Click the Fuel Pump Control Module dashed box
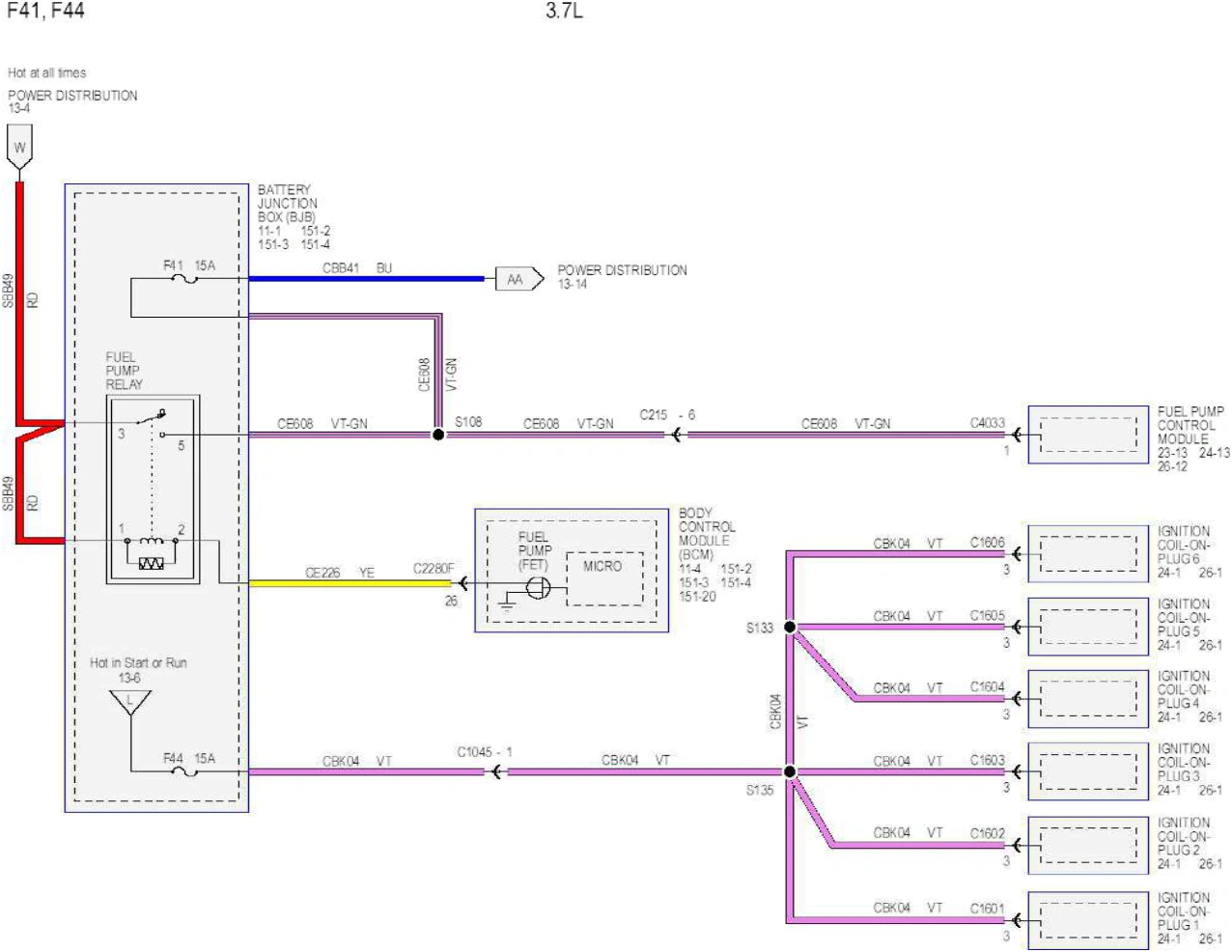 pyautogui.click(x=1088, y=434)
